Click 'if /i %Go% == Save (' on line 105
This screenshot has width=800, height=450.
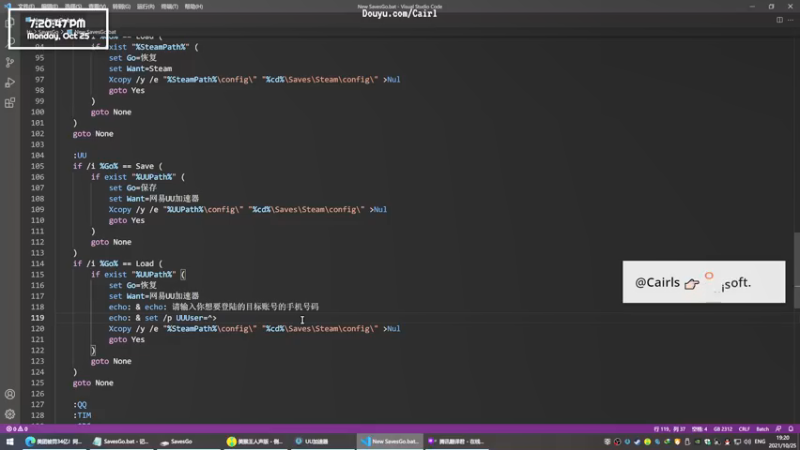(117, 166)
